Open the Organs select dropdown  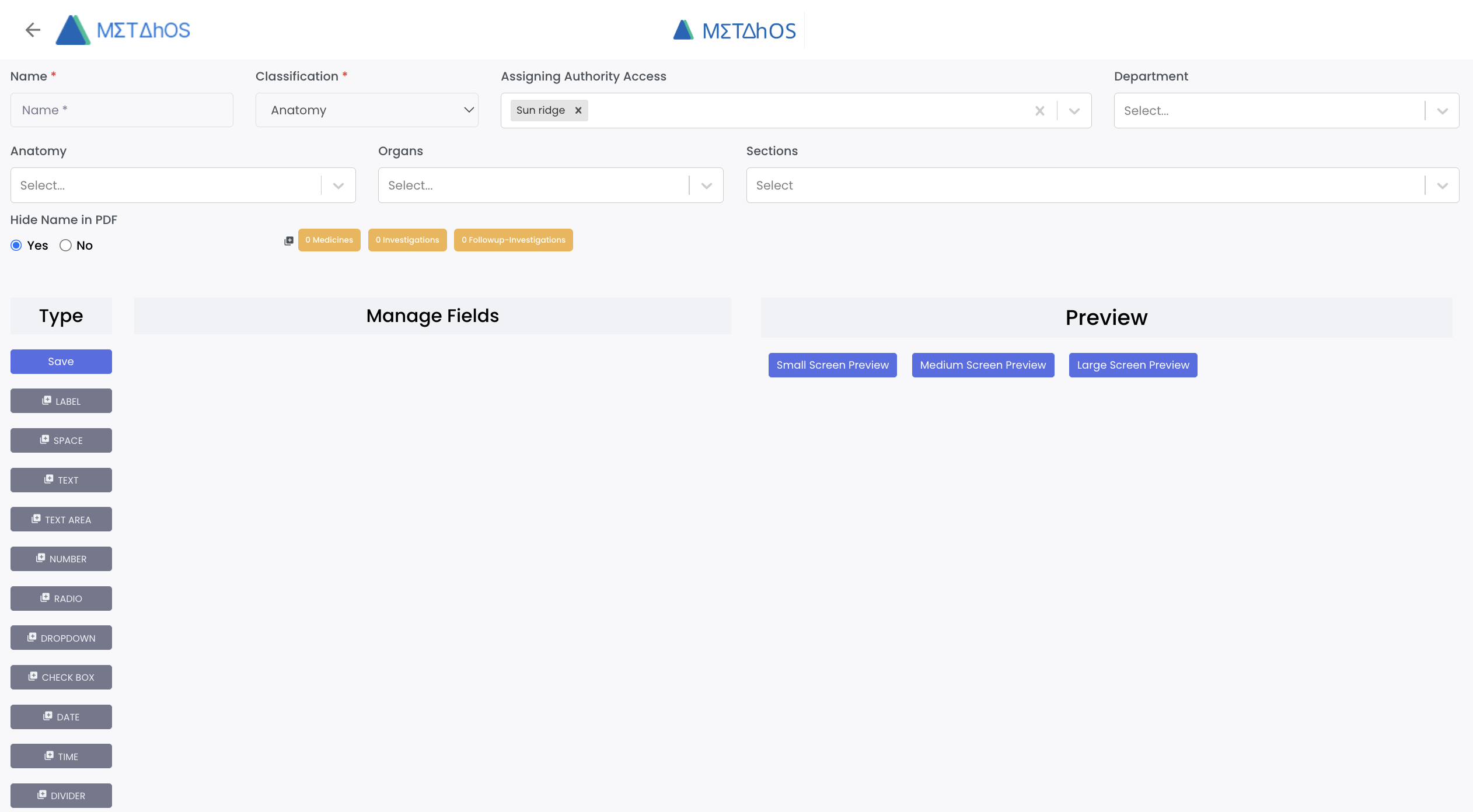click(x=706, y=185)
